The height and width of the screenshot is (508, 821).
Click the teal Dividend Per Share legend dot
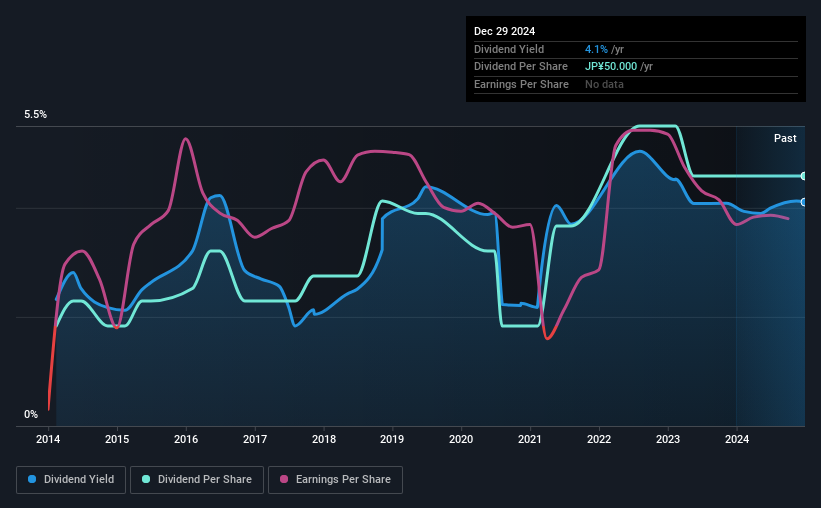(x=146, y=479)
